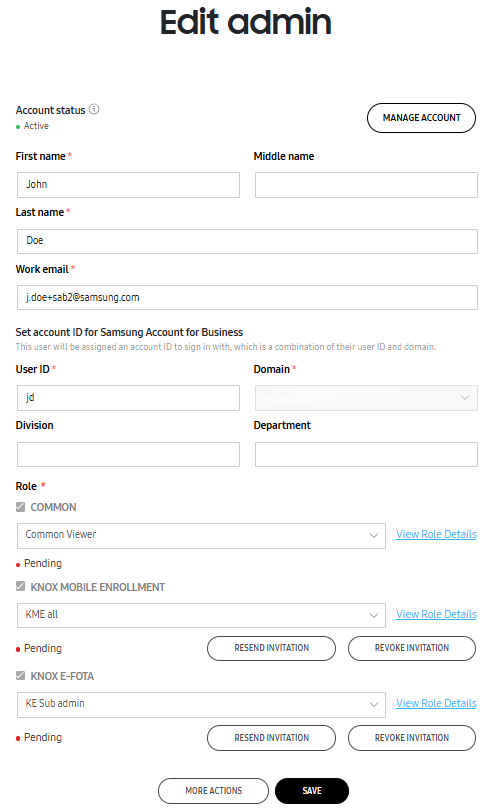Click the Active status text

coord(36,126)
